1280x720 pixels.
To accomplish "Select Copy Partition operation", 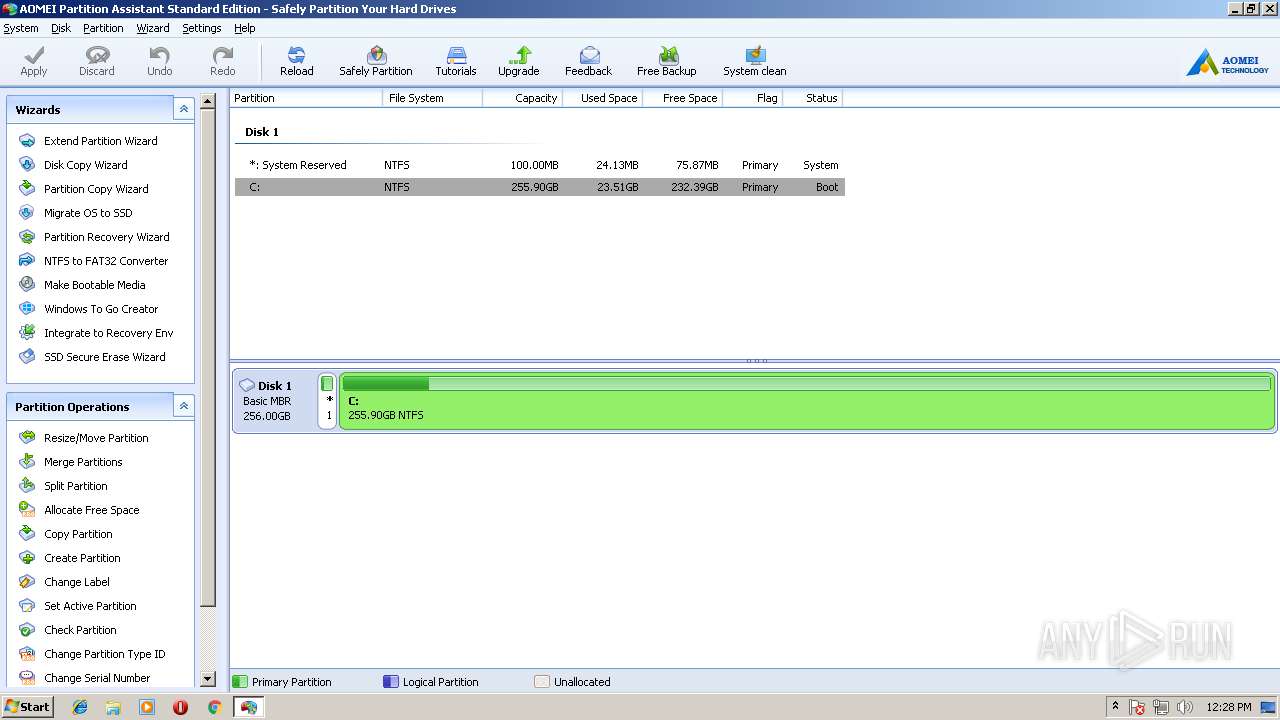I will [78, 534].
